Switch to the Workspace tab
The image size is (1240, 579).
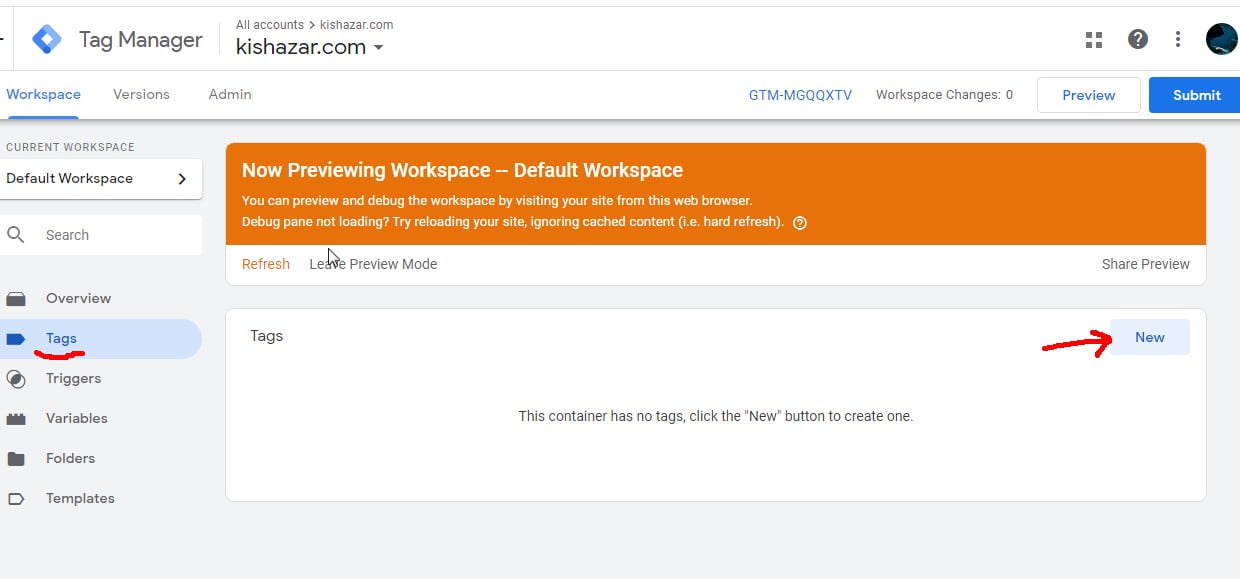tap(43, 94)
